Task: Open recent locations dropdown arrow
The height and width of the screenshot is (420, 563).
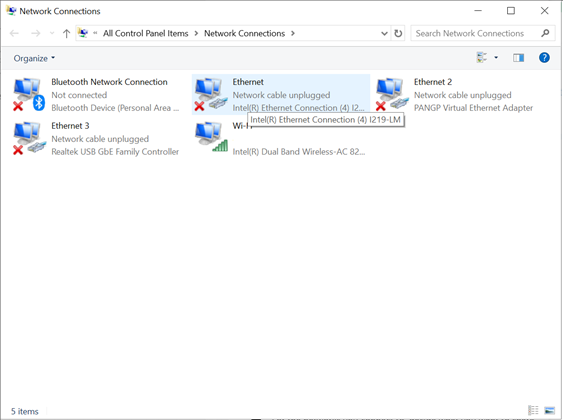Action: (x=52, y=33)
